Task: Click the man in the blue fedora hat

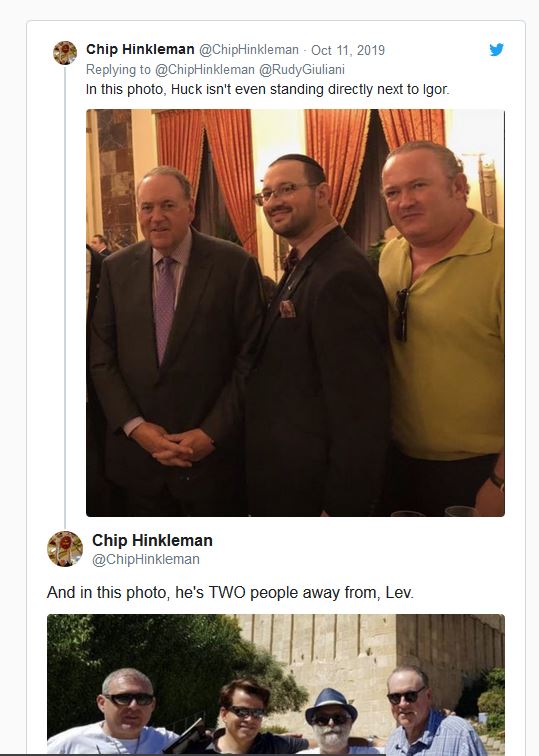Action: [332, 721]
